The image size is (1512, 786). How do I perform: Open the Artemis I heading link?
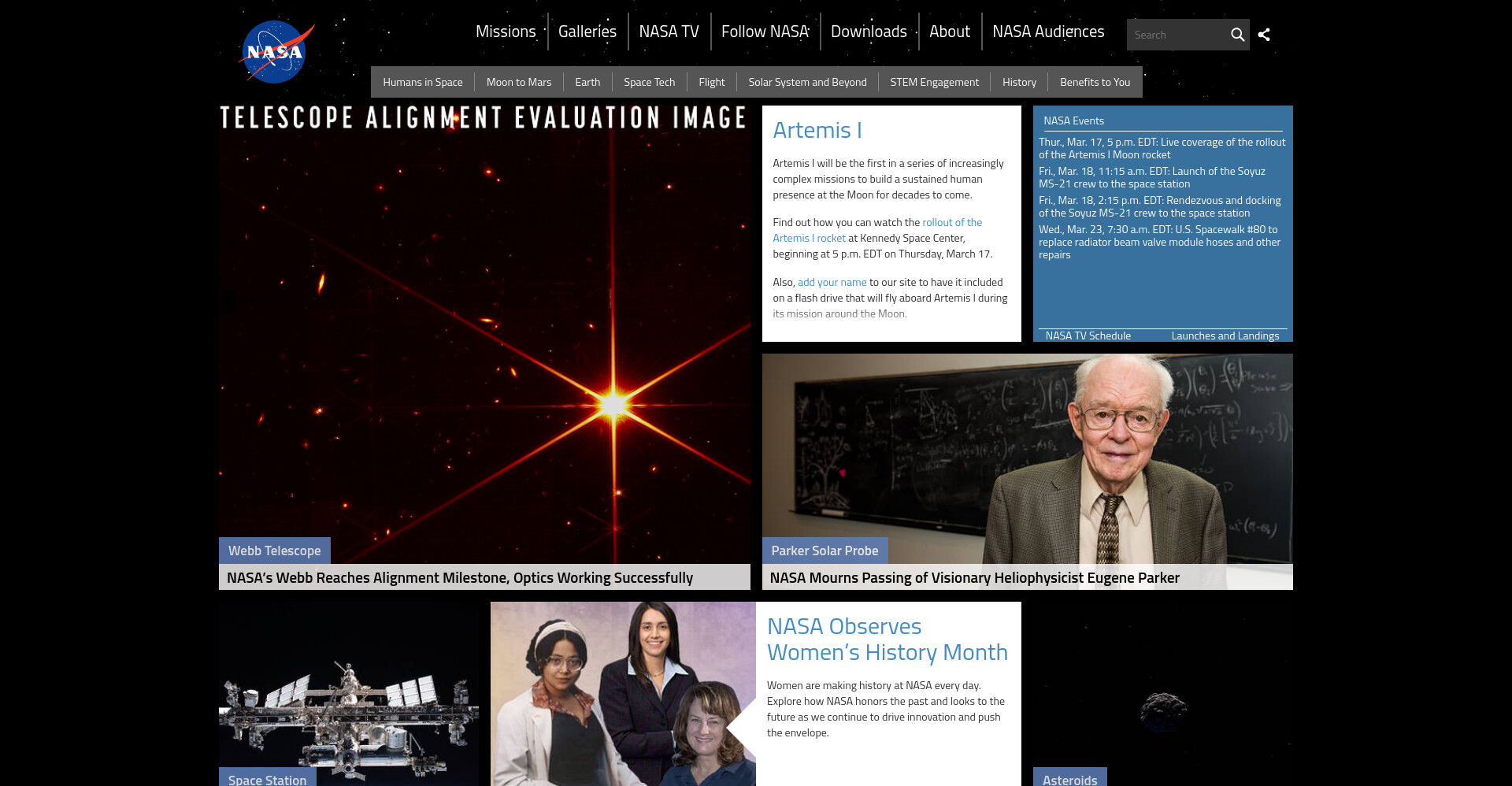[x=817, y=130]
